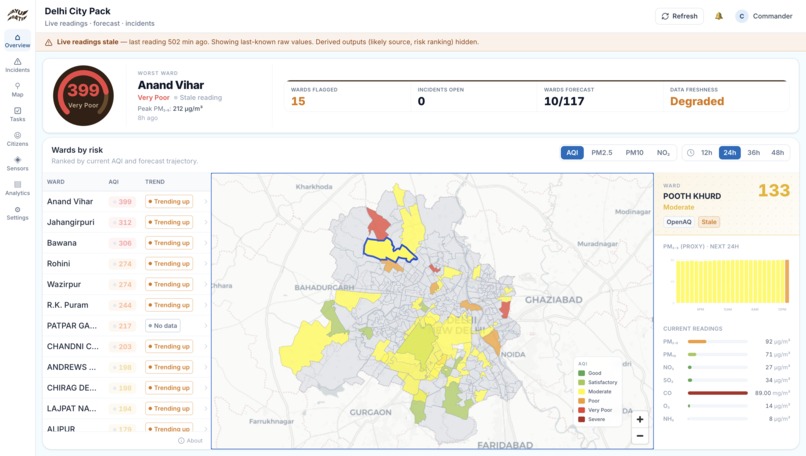This screenshot has width=806, height=456.
Task: Set forecast horizon to 24h
Action: coord(729,153)
